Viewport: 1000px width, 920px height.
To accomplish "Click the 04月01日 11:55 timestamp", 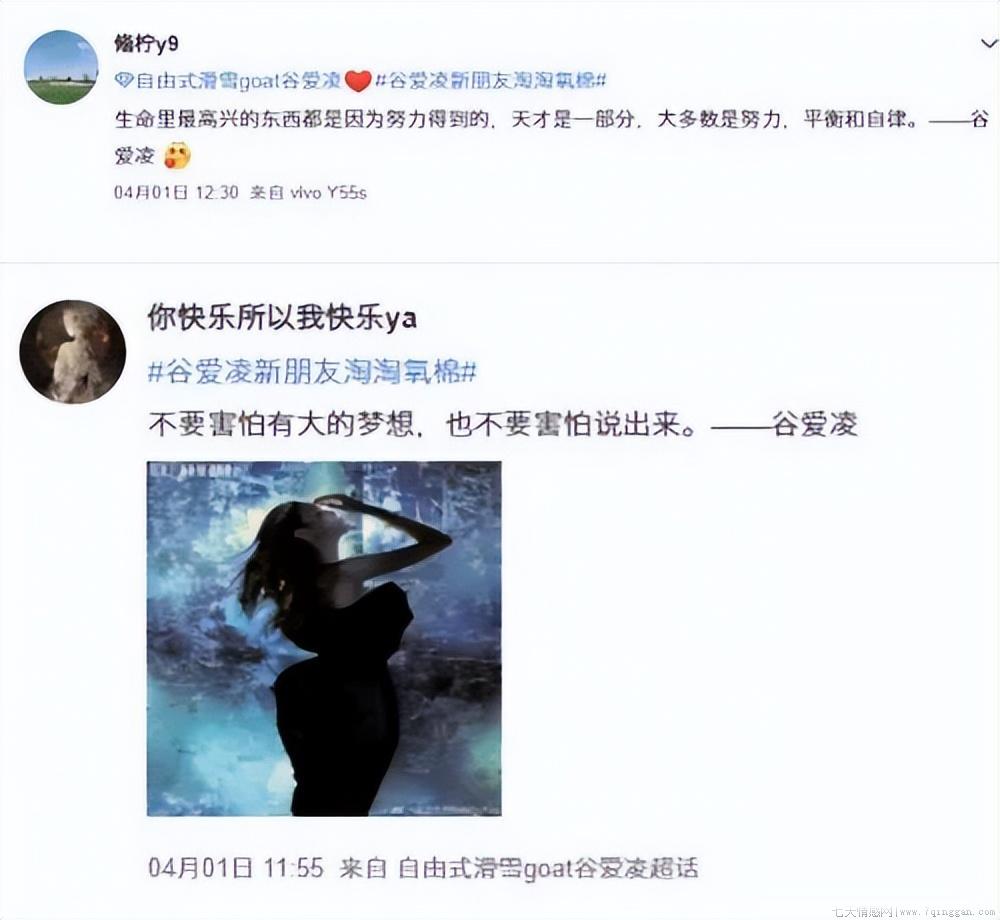I will 236,868.
